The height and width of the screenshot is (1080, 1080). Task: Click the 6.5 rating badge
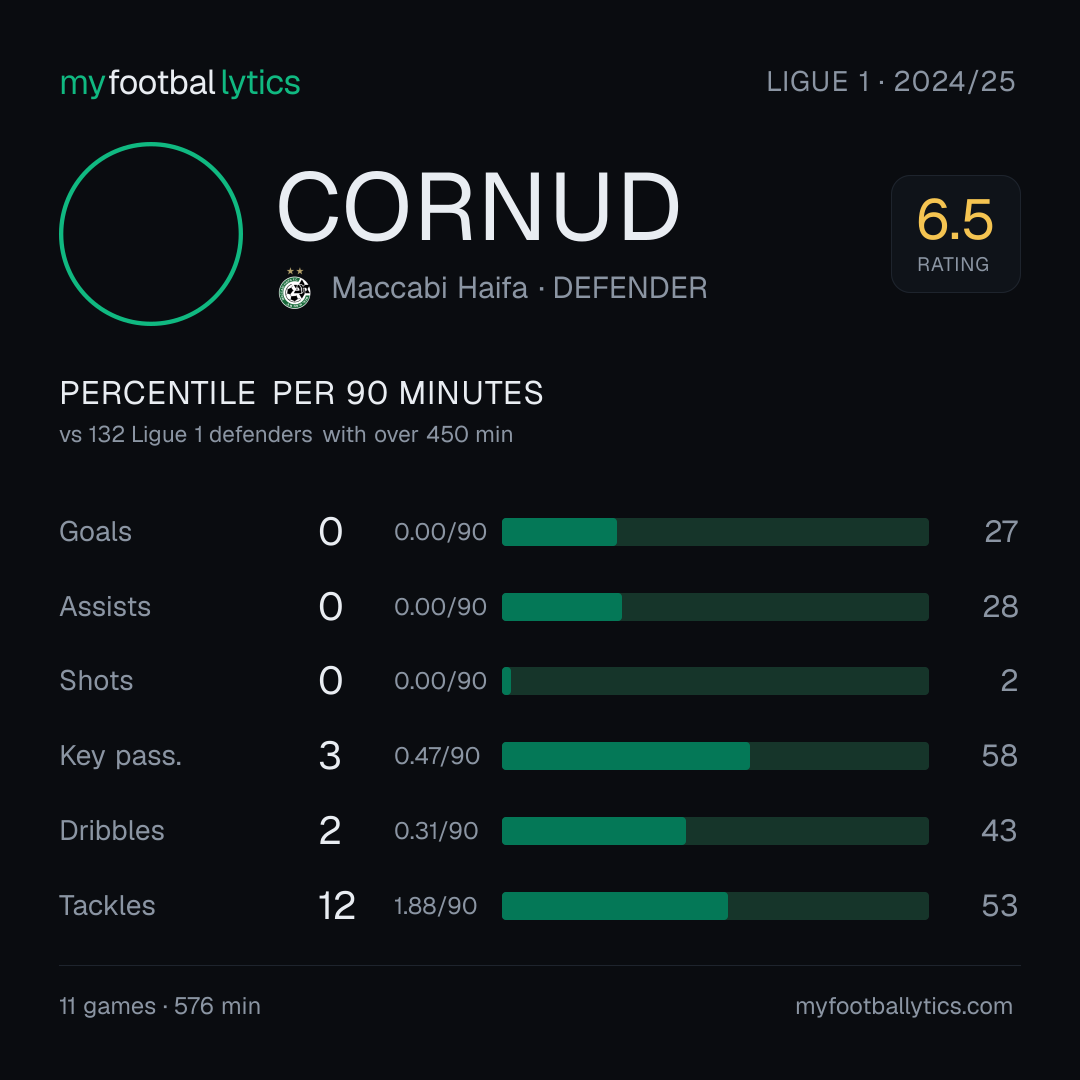[x=955, y=233]
